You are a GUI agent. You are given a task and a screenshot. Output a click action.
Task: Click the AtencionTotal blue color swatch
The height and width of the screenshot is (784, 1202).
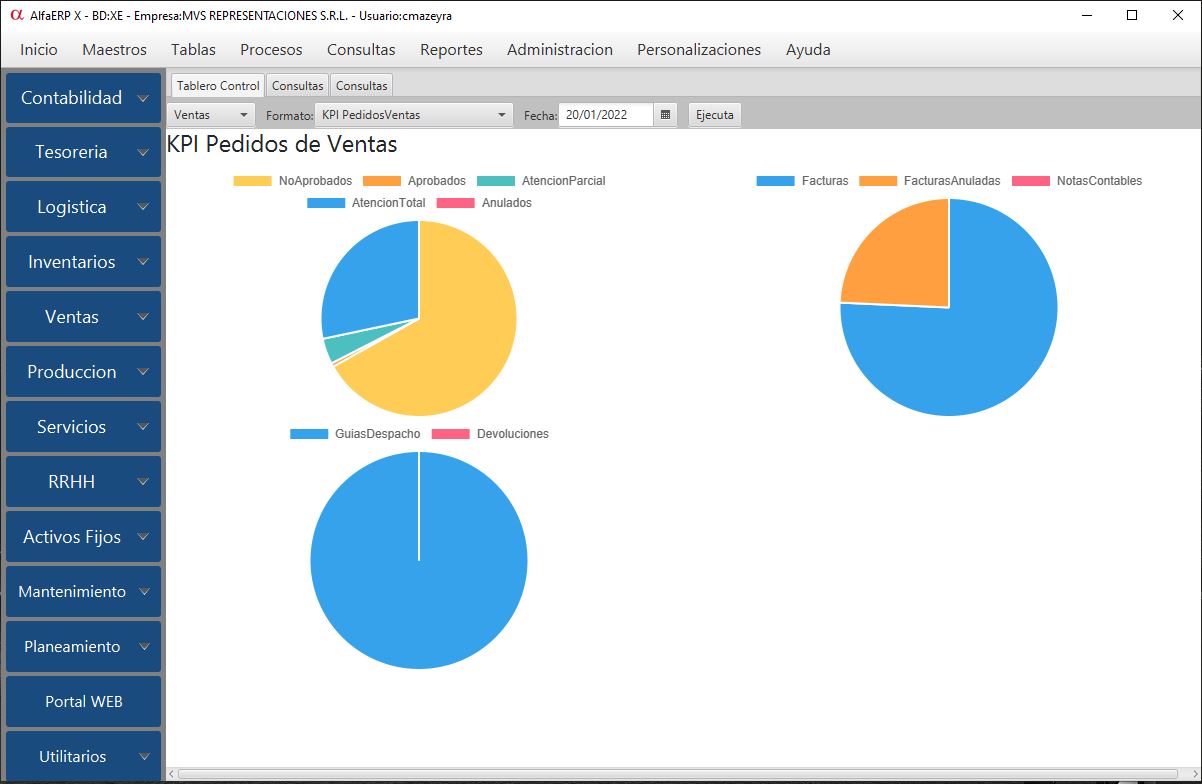pos(326,203)
